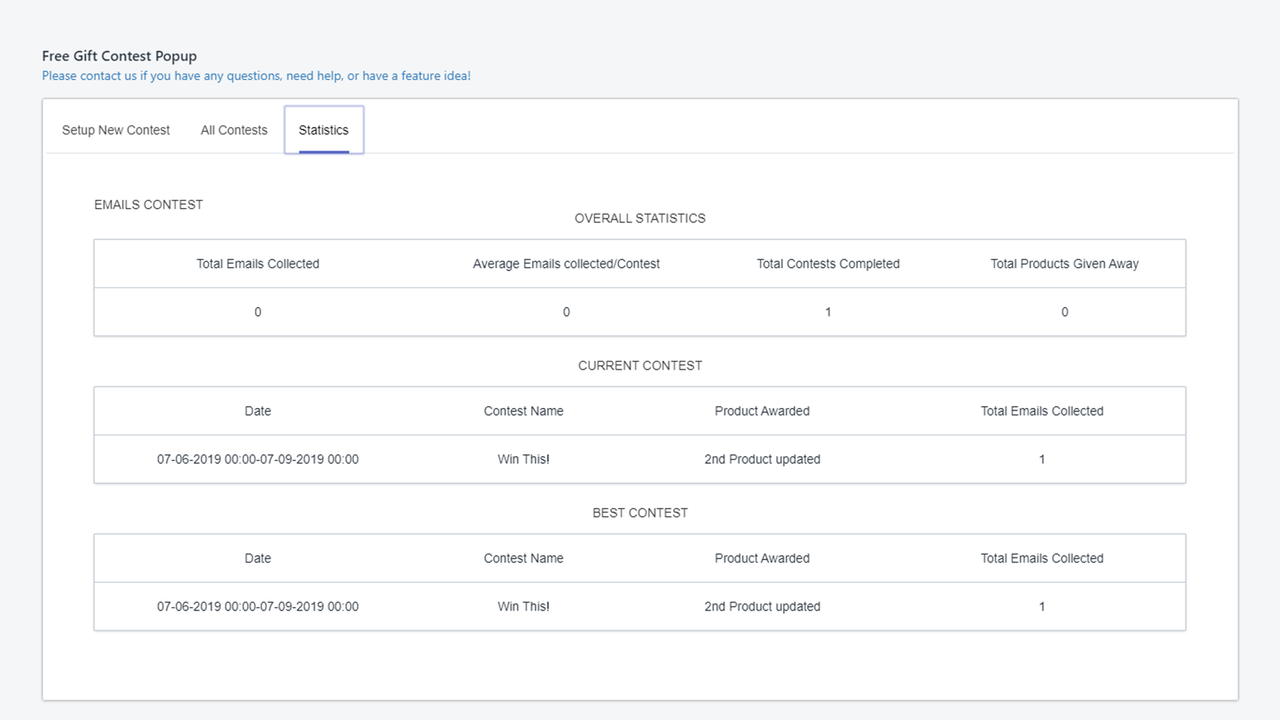
Task: Click the Best Contest date range cell
Action: [x=258, y=606]
